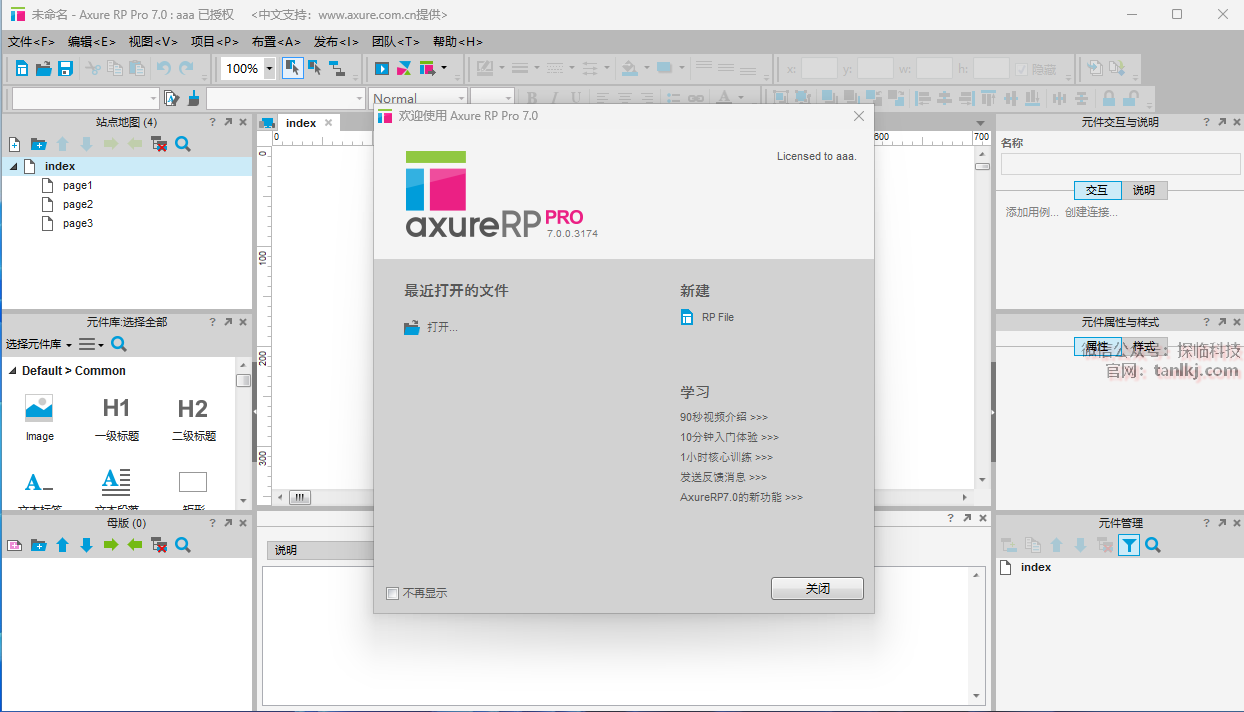Search the widget library with magnifier icon
This screenshot has width=1244, height=712.
click(119, 345)
